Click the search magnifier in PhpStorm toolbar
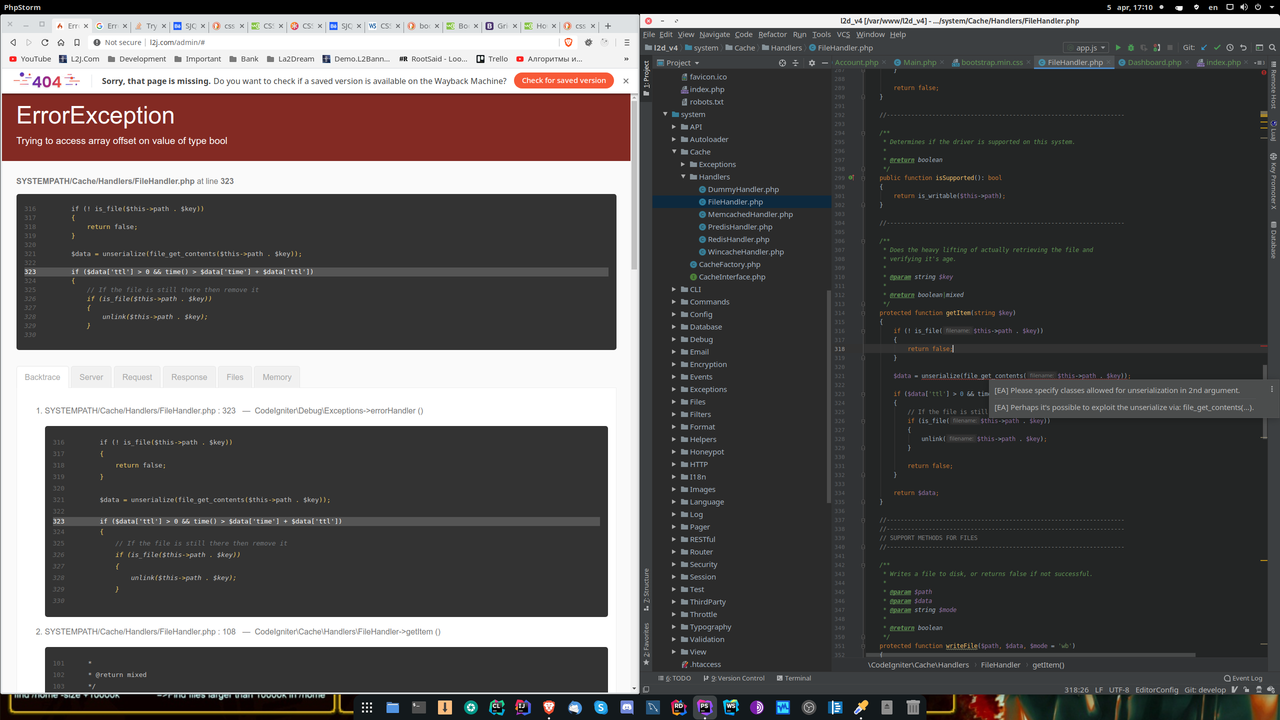The image size is (1280, 720). tap(1272, 47)
